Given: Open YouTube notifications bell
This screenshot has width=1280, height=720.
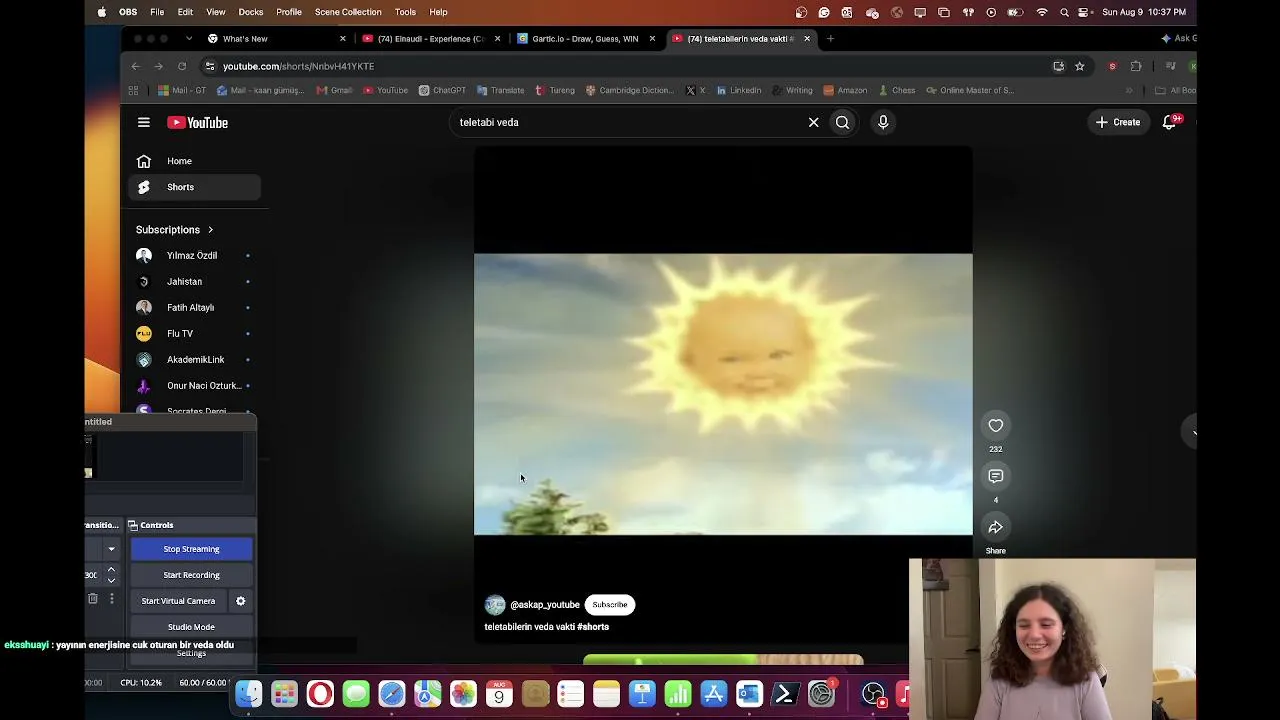Looking at the screenshot, I should (x=1169, y=122).
